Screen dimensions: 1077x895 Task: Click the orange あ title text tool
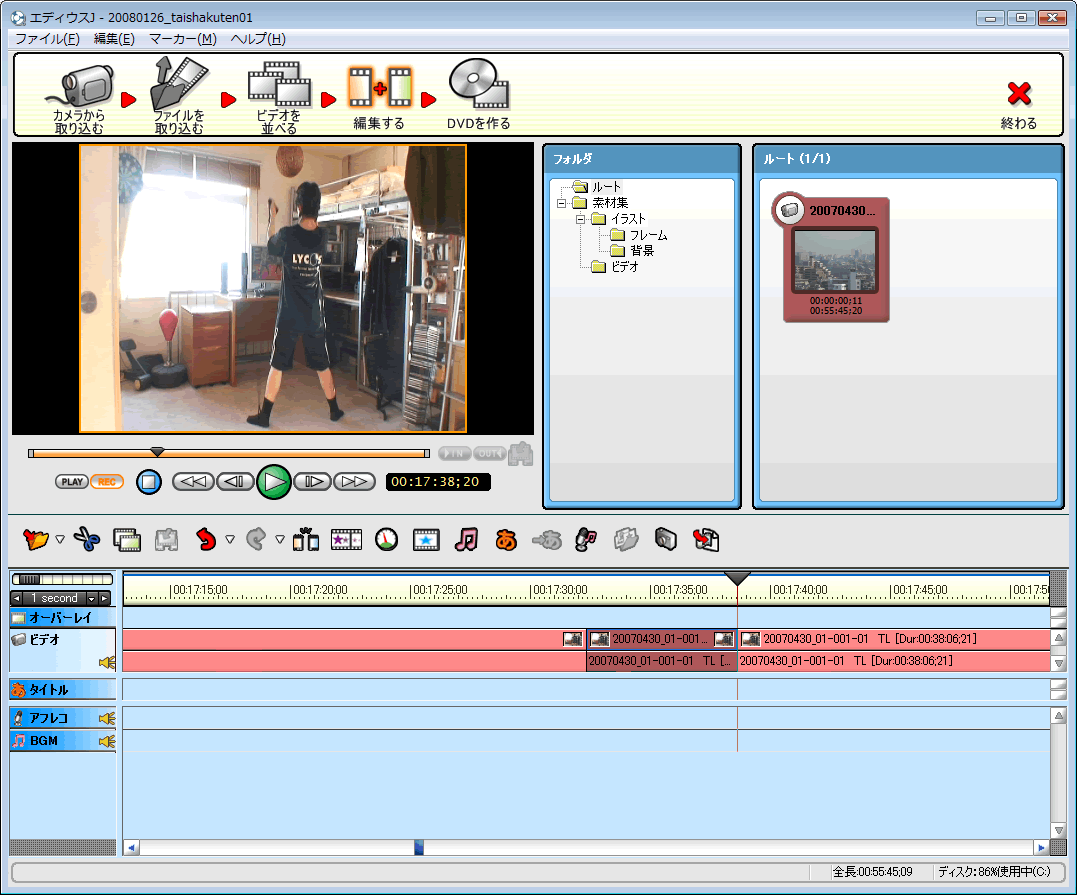pyautogui.click(x=506, y=540)
